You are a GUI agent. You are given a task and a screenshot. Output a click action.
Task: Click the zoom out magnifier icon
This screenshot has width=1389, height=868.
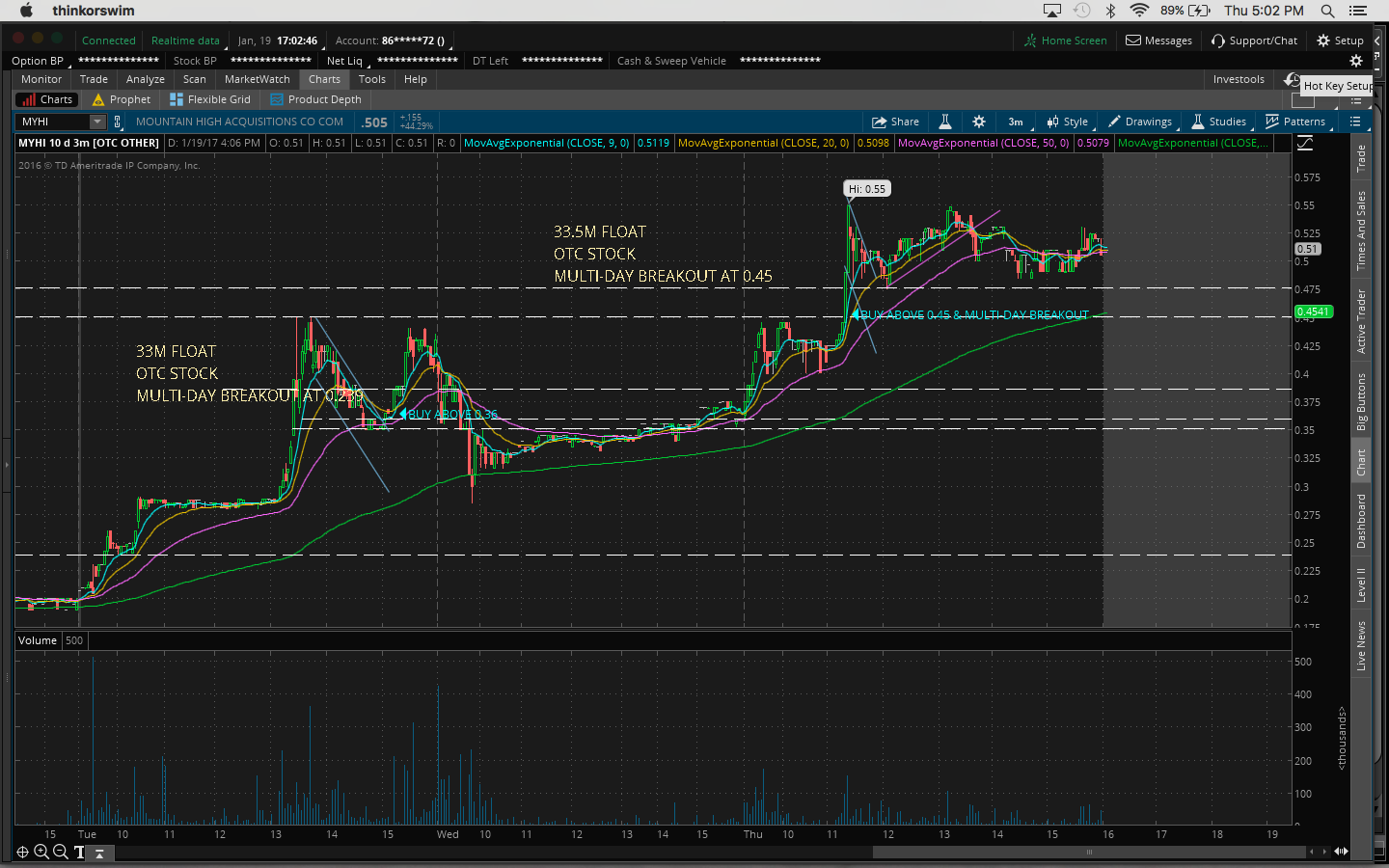click(x=60, y=852)
